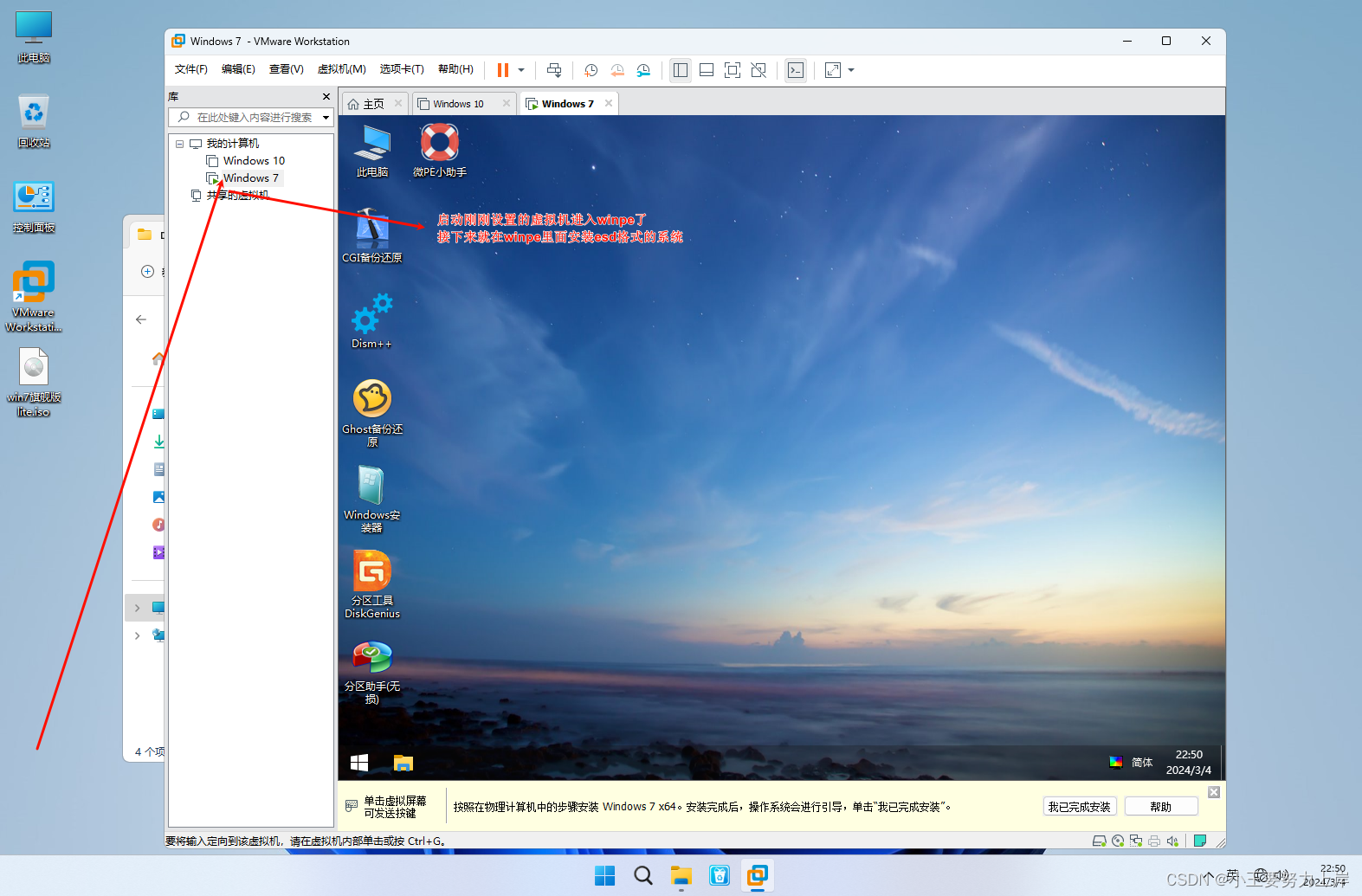This screenshot has width=1362, height=896.
Task: Open 回收站 on the host desktop
Action: click(x=34, y=122)
